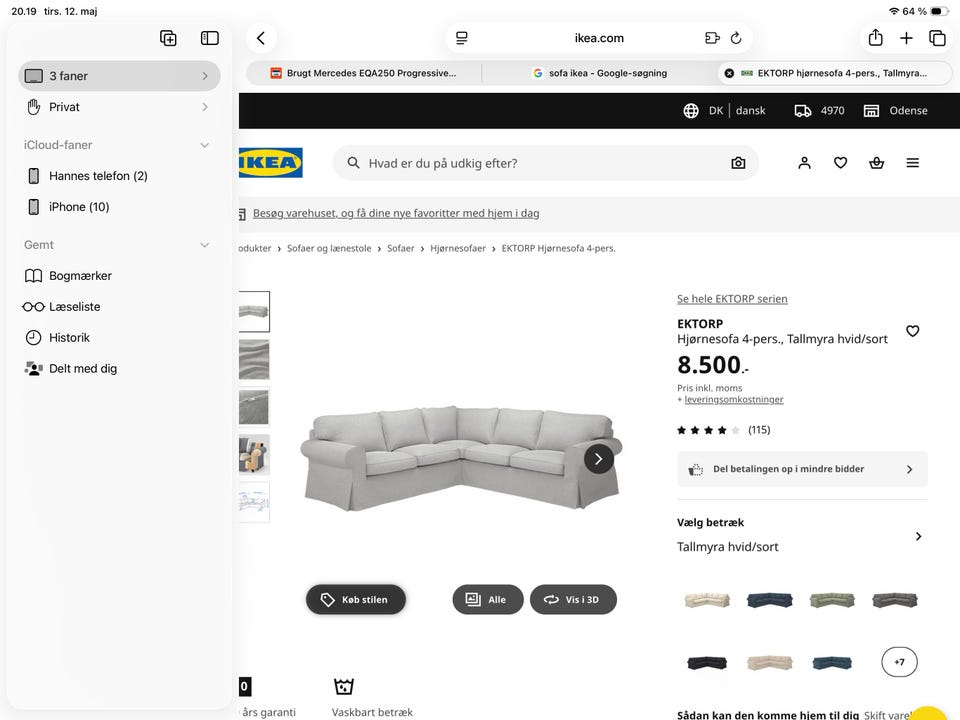Show next sofa image
This screenshot has width=960, height=720.
(x=599, y=459)
